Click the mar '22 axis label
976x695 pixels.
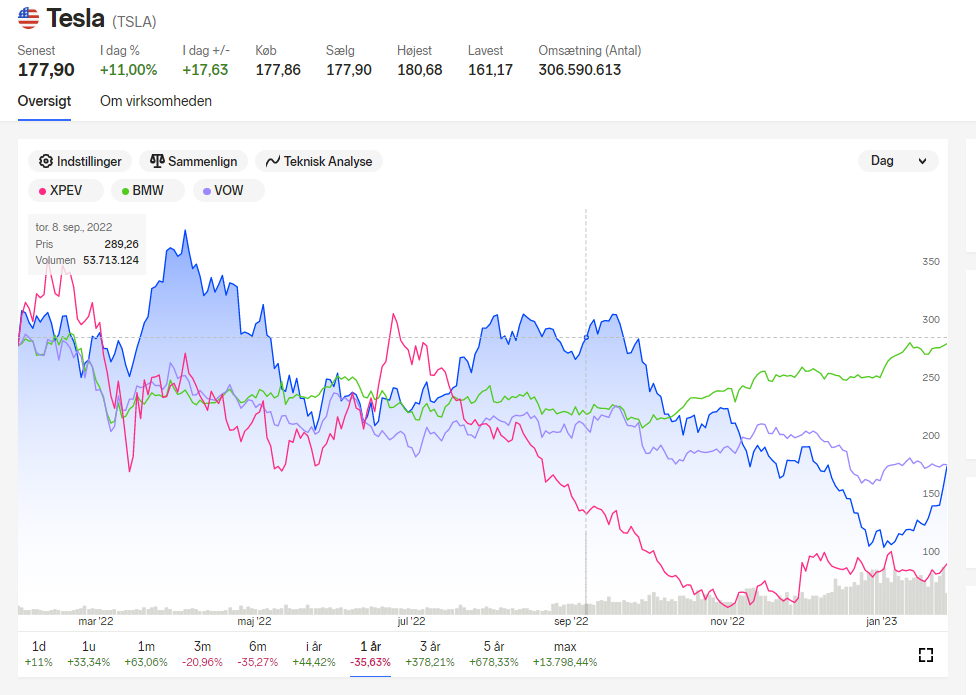pos(96,621)
